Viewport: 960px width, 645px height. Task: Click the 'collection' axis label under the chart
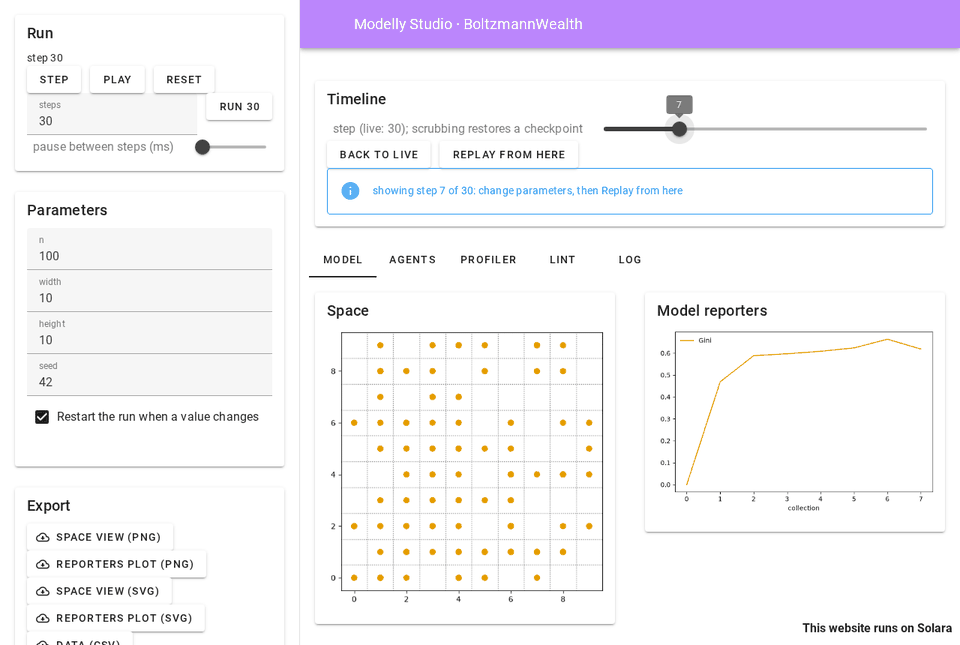(803, 508)
